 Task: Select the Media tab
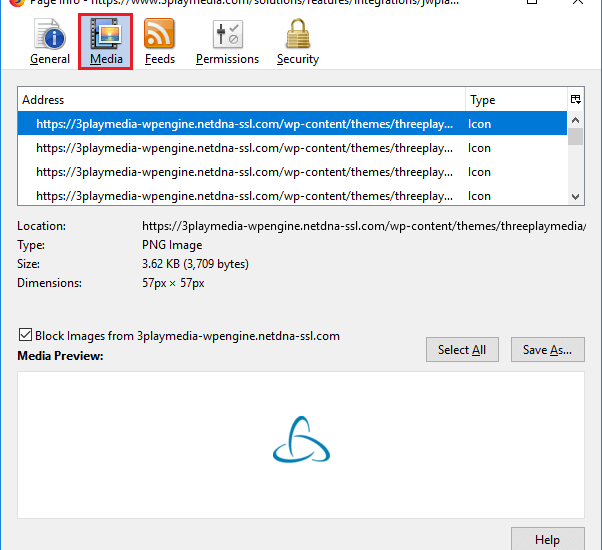[x=106, y=42]
